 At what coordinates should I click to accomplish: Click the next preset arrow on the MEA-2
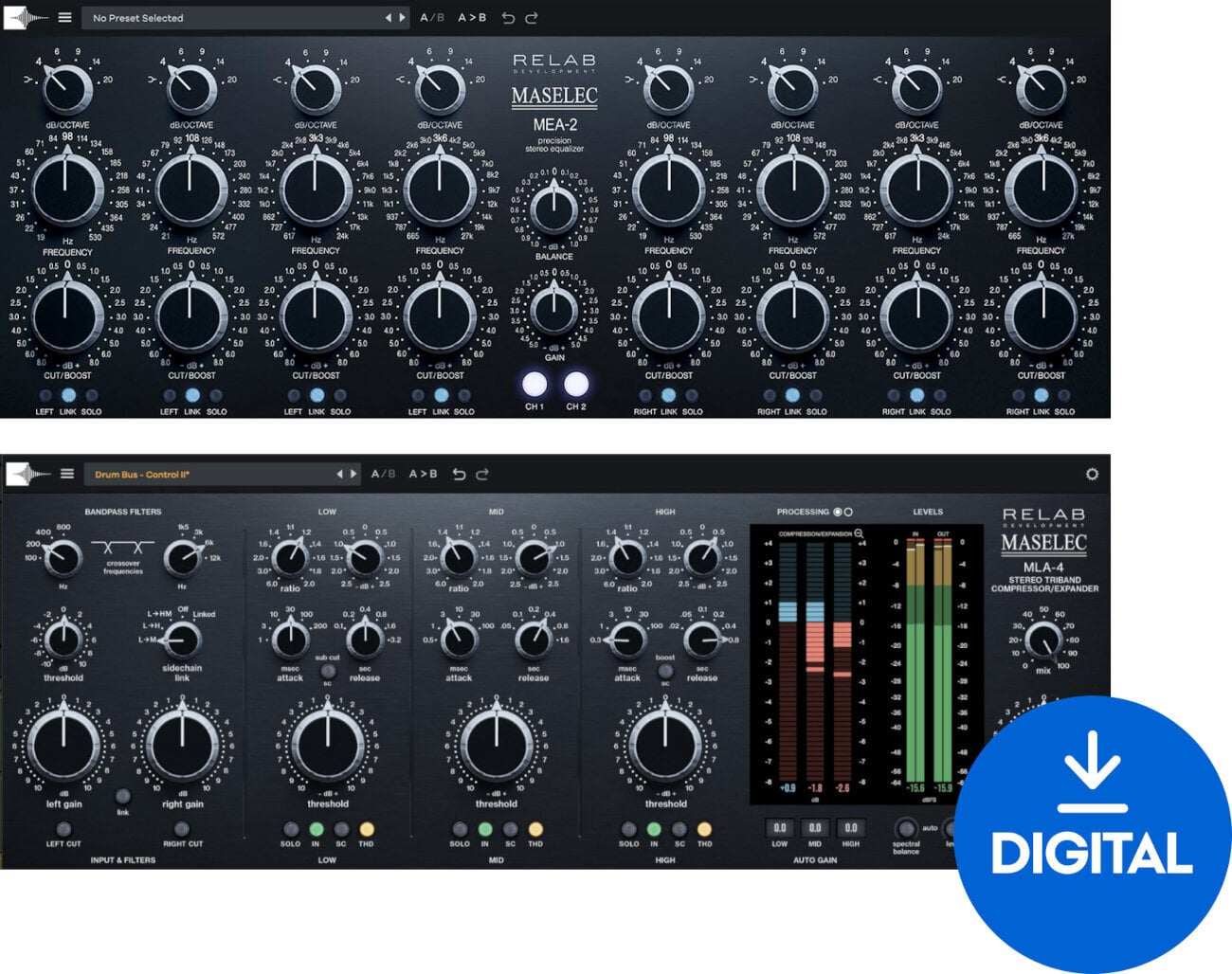click(402, 17)
